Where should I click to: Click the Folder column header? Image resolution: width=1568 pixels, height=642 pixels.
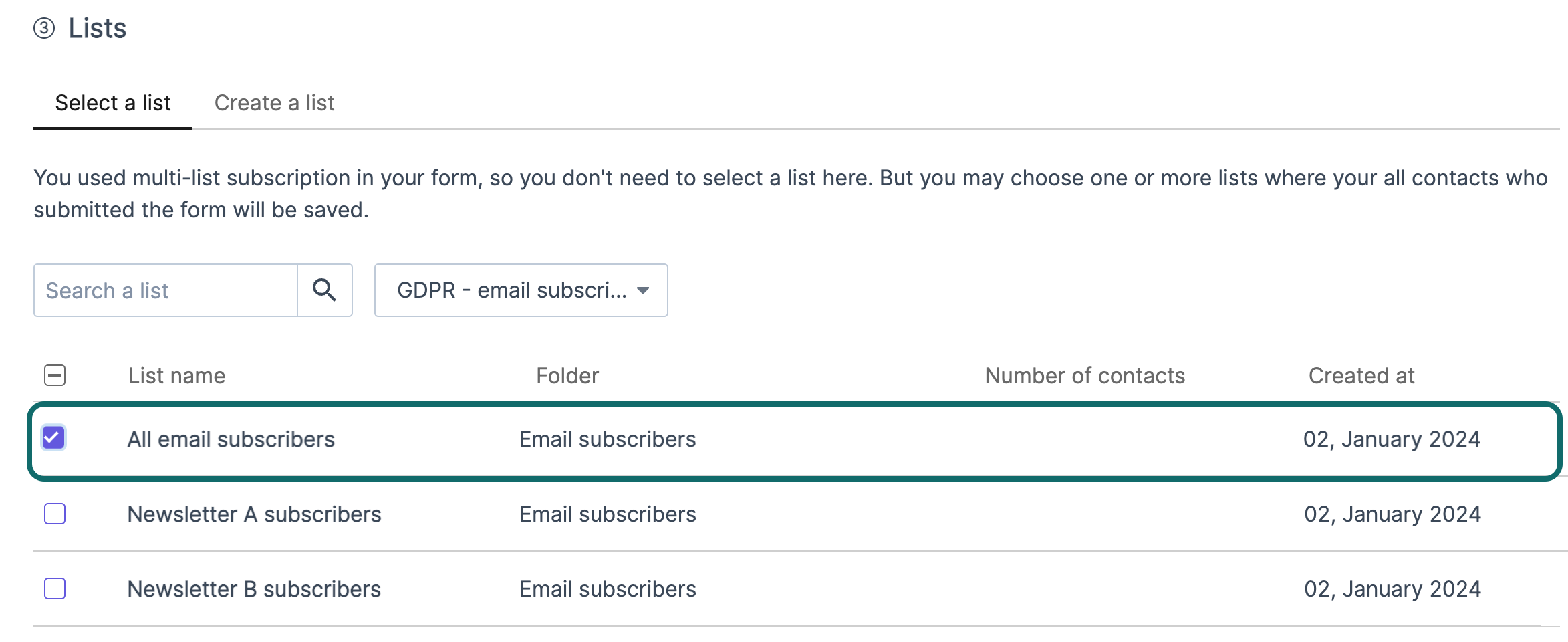click(x=567, y=376)
